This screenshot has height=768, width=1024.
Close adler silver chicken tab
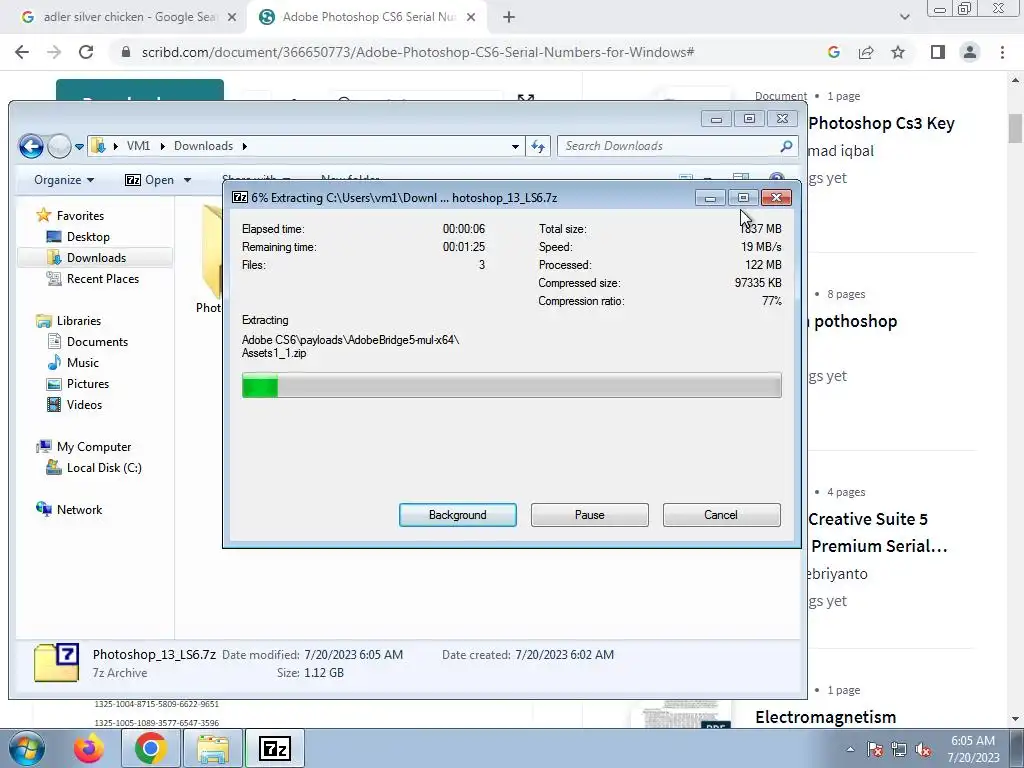tap(231, 18)
